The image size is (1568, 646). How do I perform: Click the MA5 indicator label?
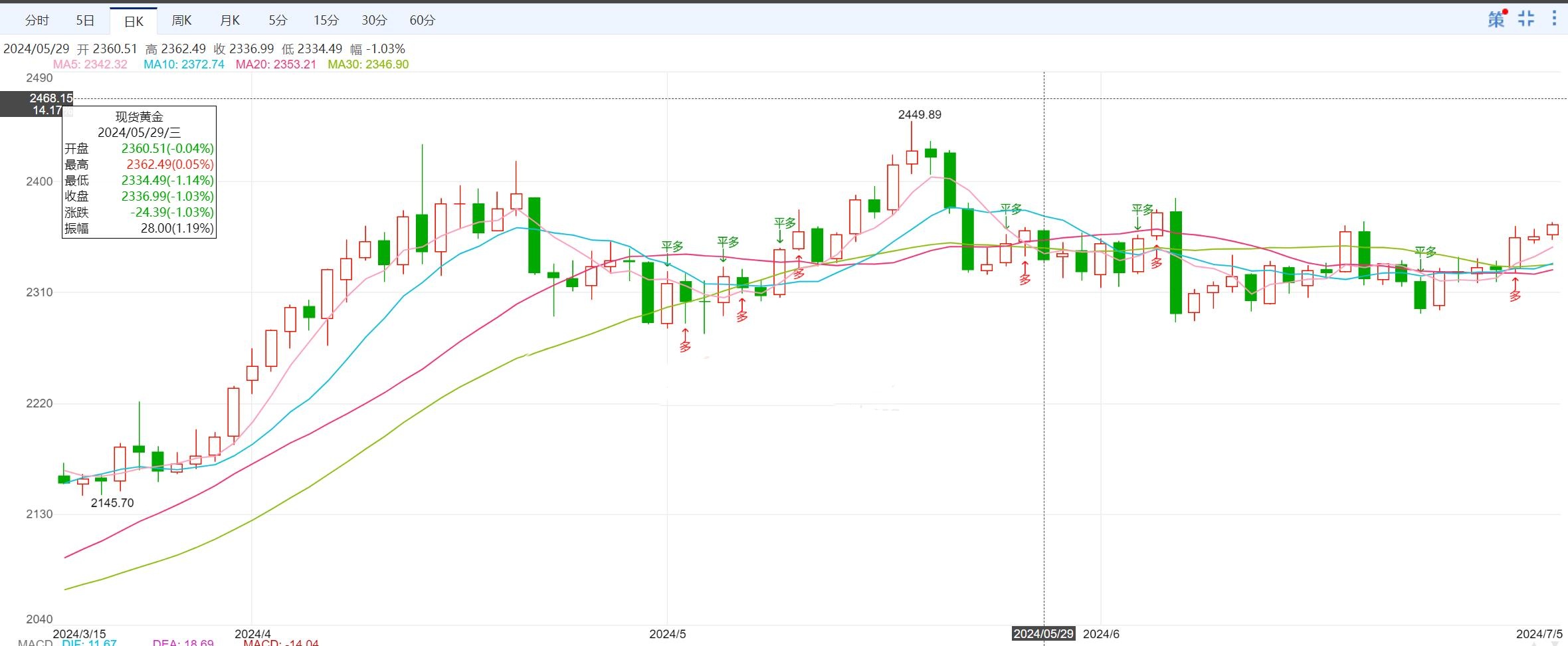click(90, 64)
